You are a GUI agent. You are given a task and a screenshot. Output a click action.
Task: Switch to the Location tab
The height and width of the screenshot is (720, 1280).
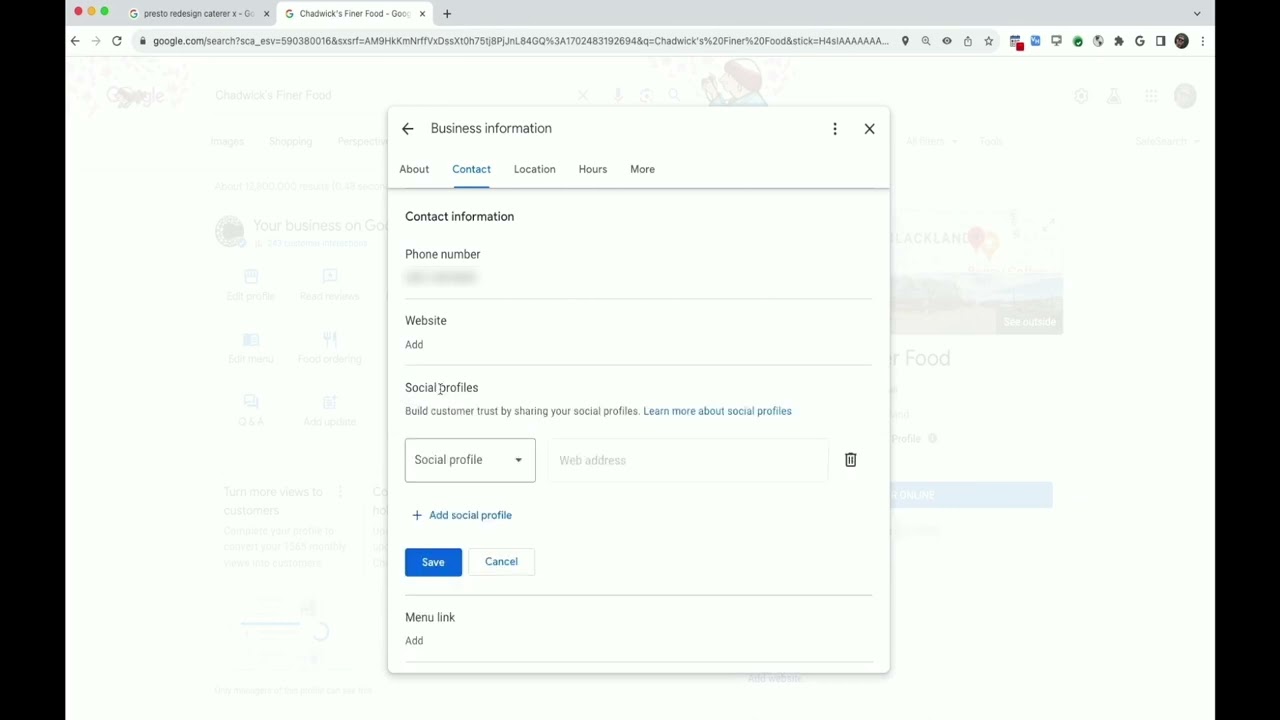click(x=534, y=169)
